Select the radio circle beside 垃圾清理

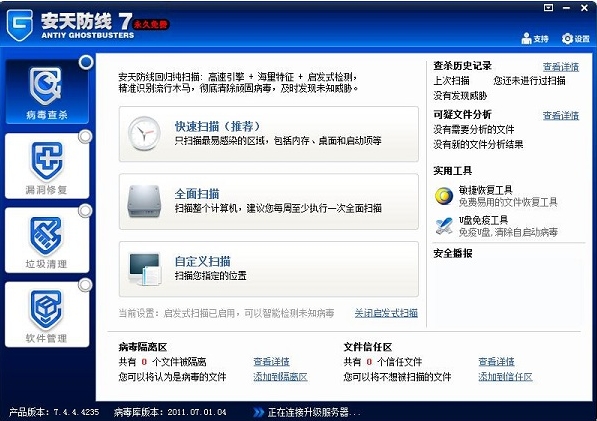point(86,211)
